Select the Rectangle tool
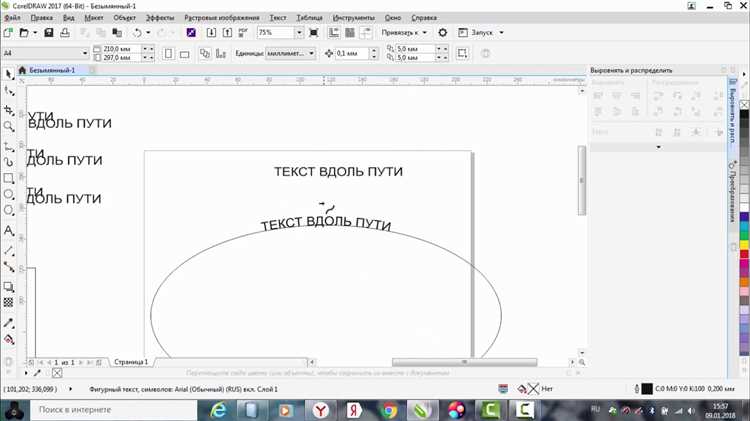This screenshot has width=750, height=421. 9,178
